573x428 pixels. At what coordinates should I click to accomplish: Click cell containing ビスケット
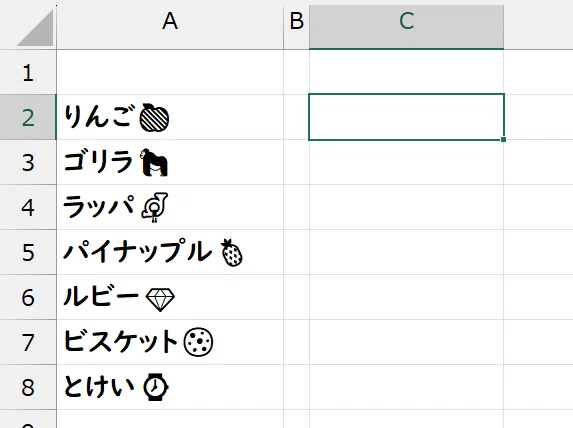[170, 342]
